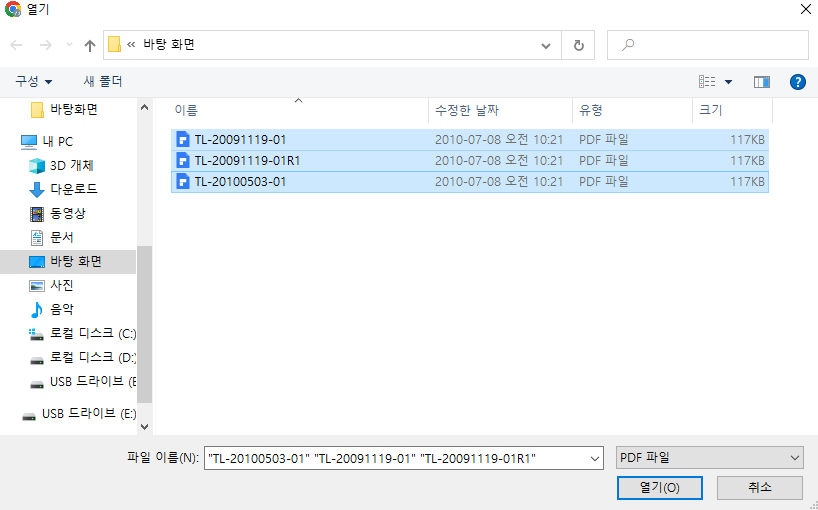Toggle the preview pane
818x510 pixels.
pos(762,82)
